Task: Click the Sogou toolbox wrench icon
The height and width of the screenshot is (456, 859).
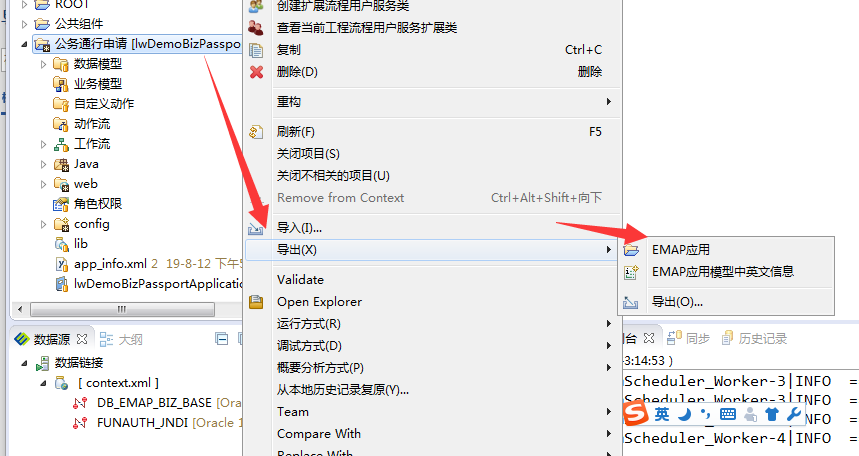Action: coord(794,414)
